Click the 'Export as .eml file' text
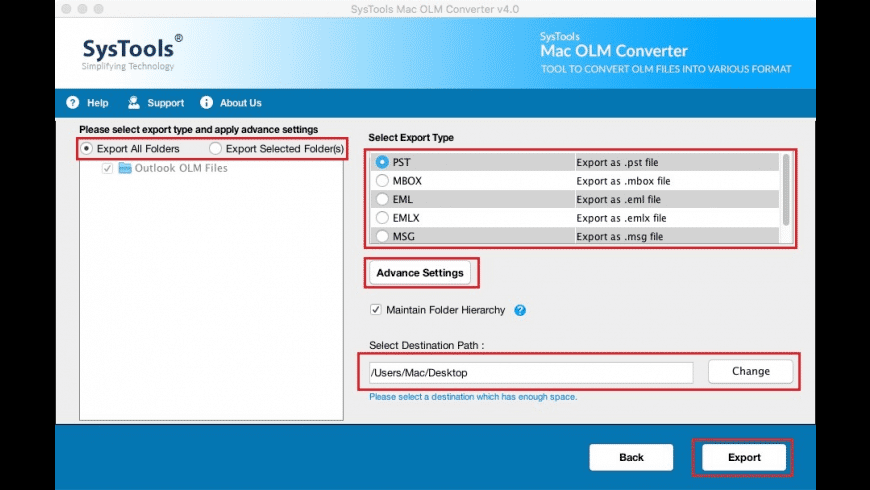 point(618,199)
